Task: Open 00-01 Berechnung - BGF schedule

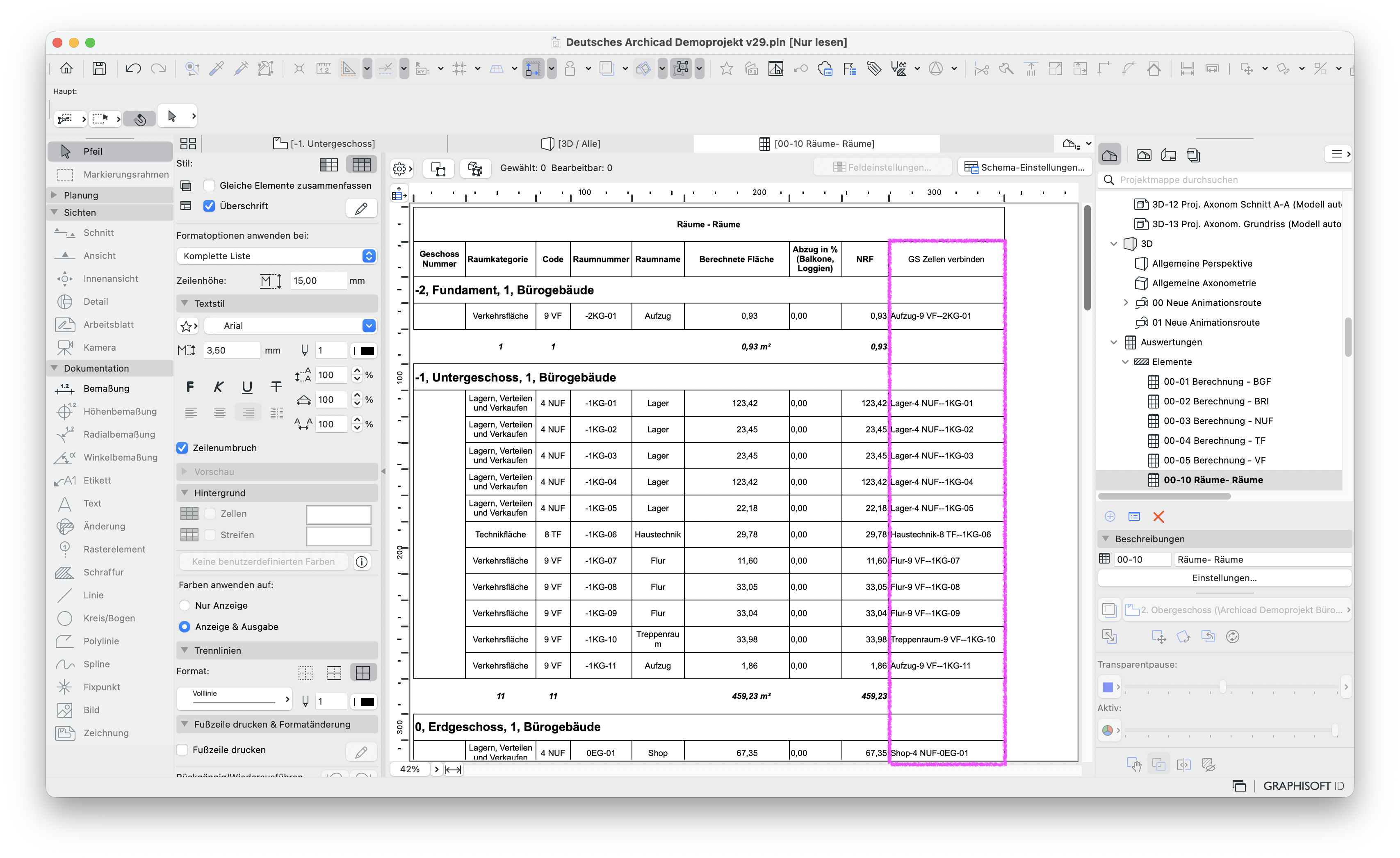Action: point(1216,381)
